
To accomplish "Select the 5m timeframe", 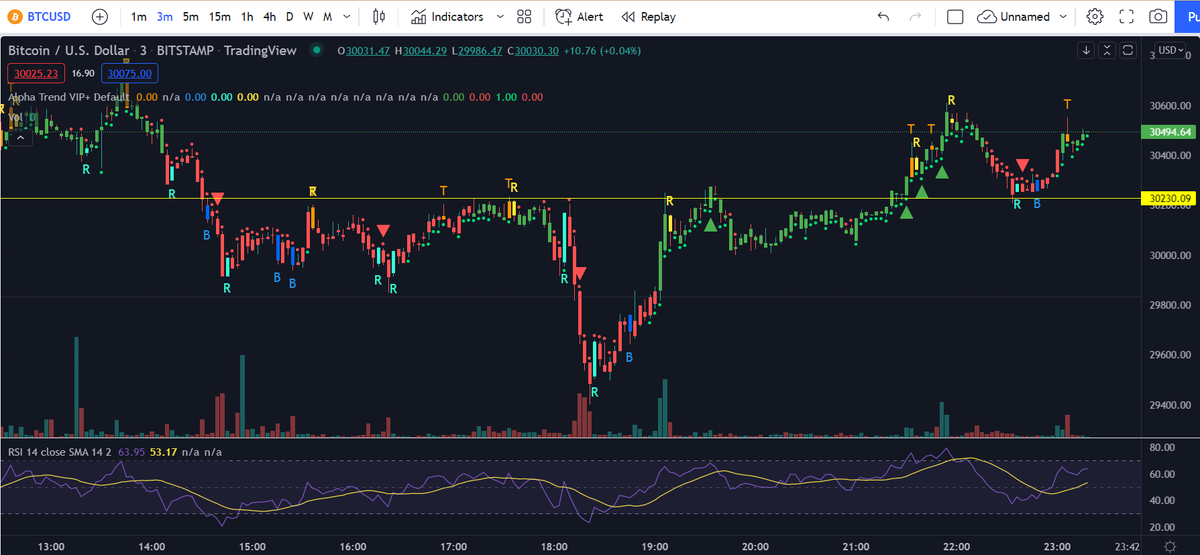I will 191,17.
